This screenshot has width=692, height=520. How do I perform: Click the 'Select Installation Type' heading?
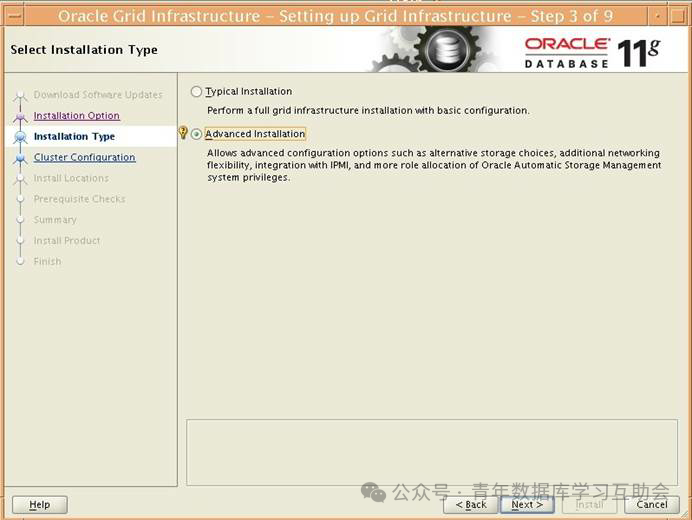pyautogui.click(x=84, y=50)
